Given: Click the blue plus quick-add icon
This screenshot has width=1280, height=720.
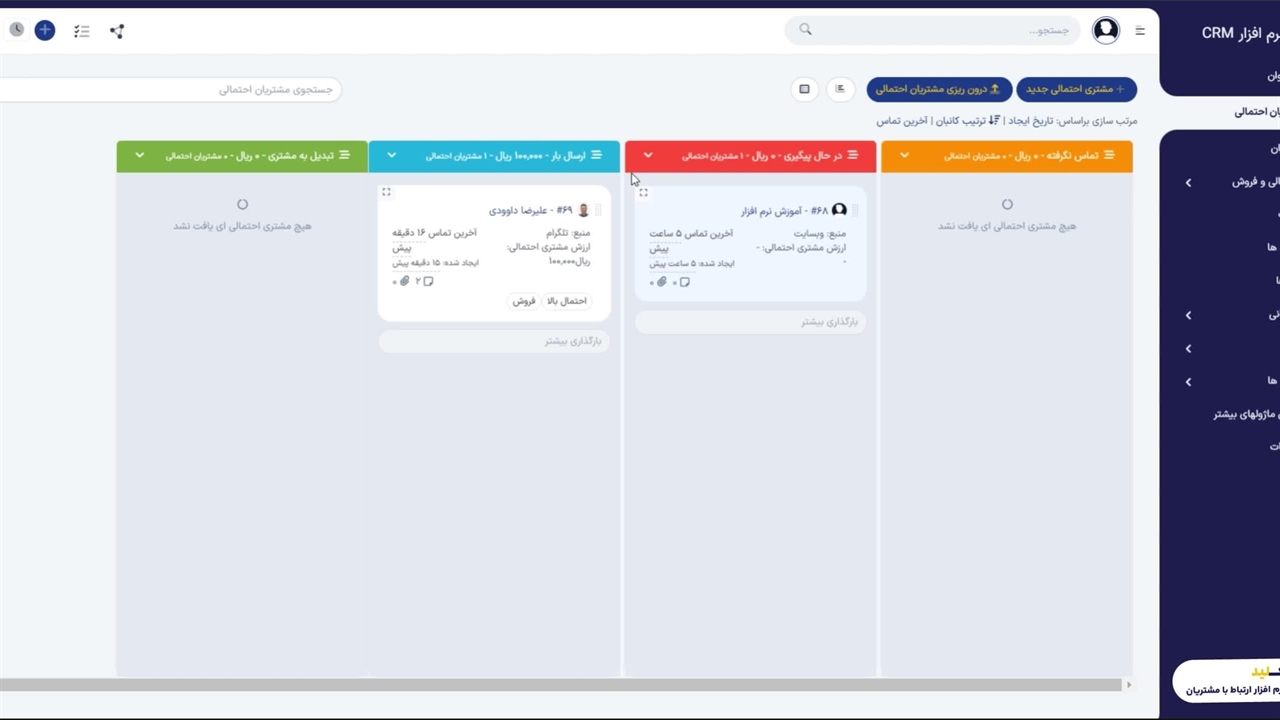Looking at the screenshot, I should click(45, 30).
